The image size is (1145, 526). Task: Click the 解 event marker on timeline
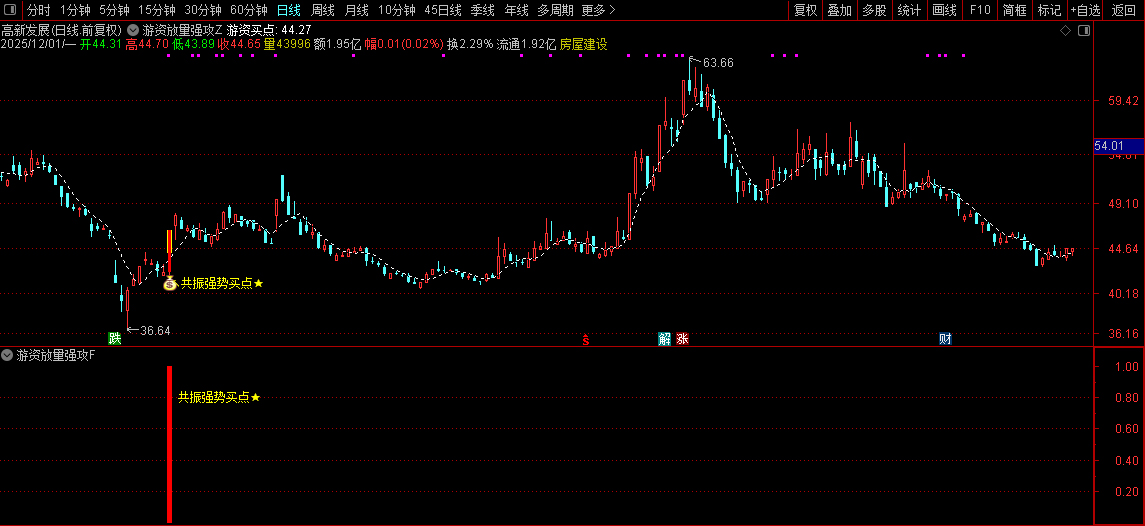665,338
